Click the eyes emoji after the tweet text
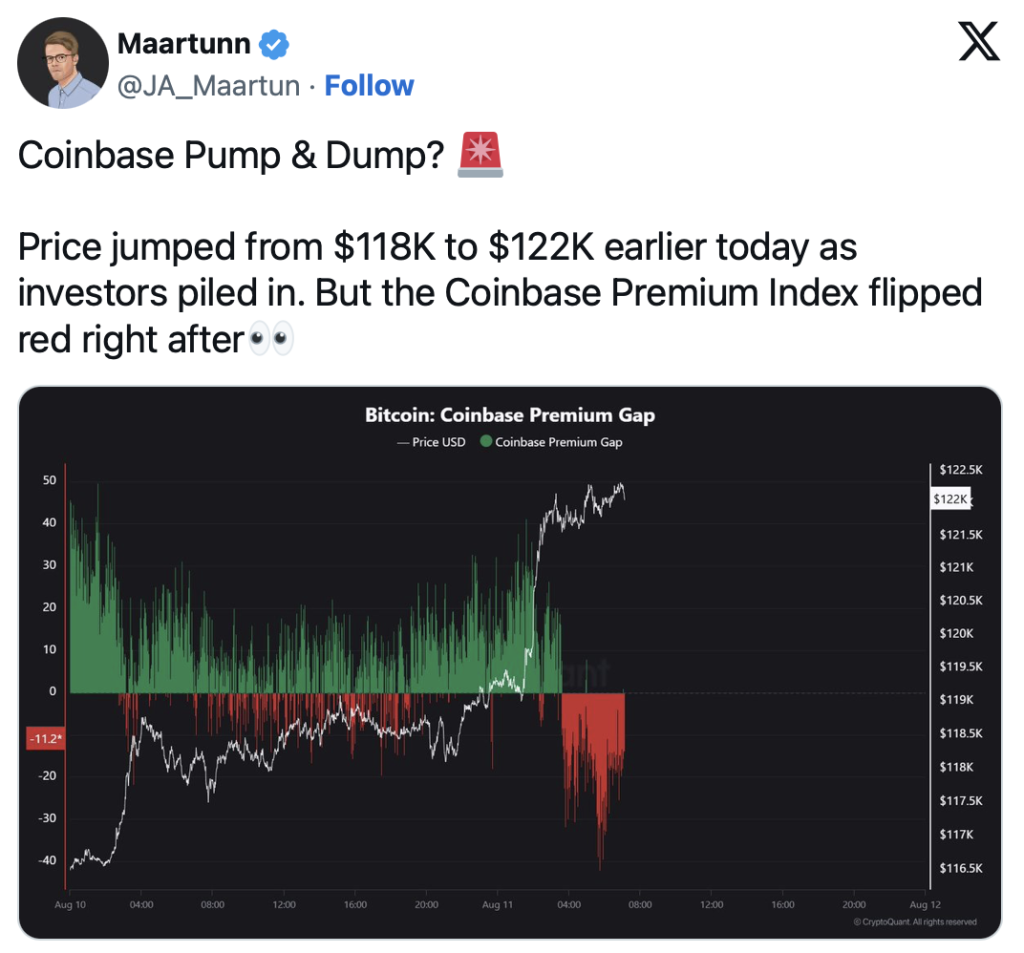The width and height of the screenshot is (1024, 953). [x=272, y=338]
